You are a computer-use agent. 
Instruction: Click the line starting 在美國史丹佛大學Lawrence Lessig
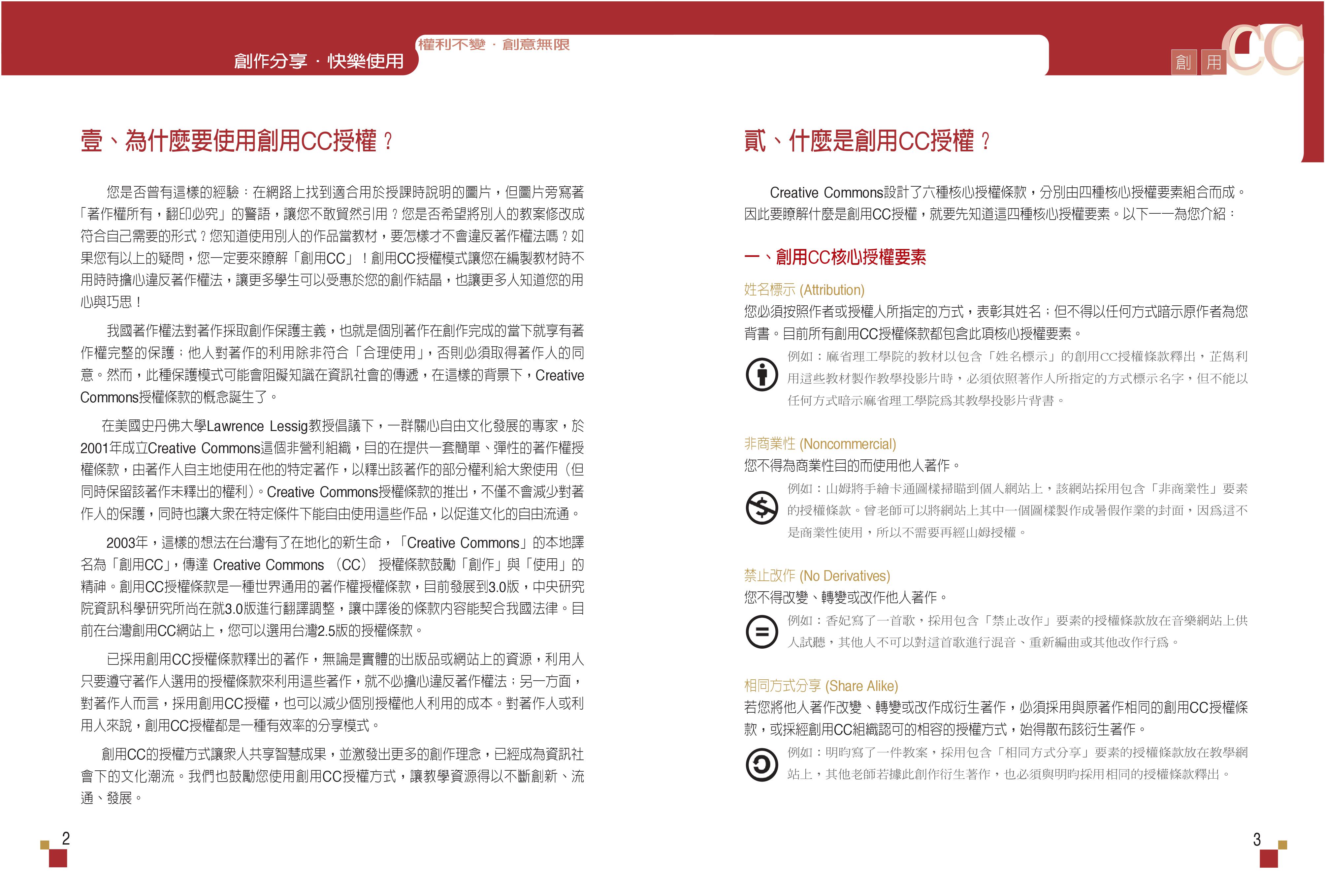click(343, 426)
